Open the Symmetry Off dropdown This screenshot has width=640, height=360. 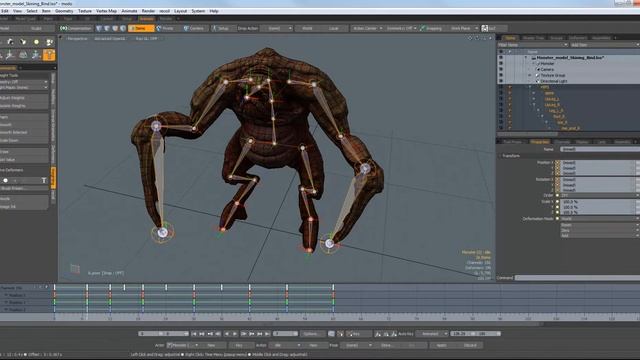(402, 28)
